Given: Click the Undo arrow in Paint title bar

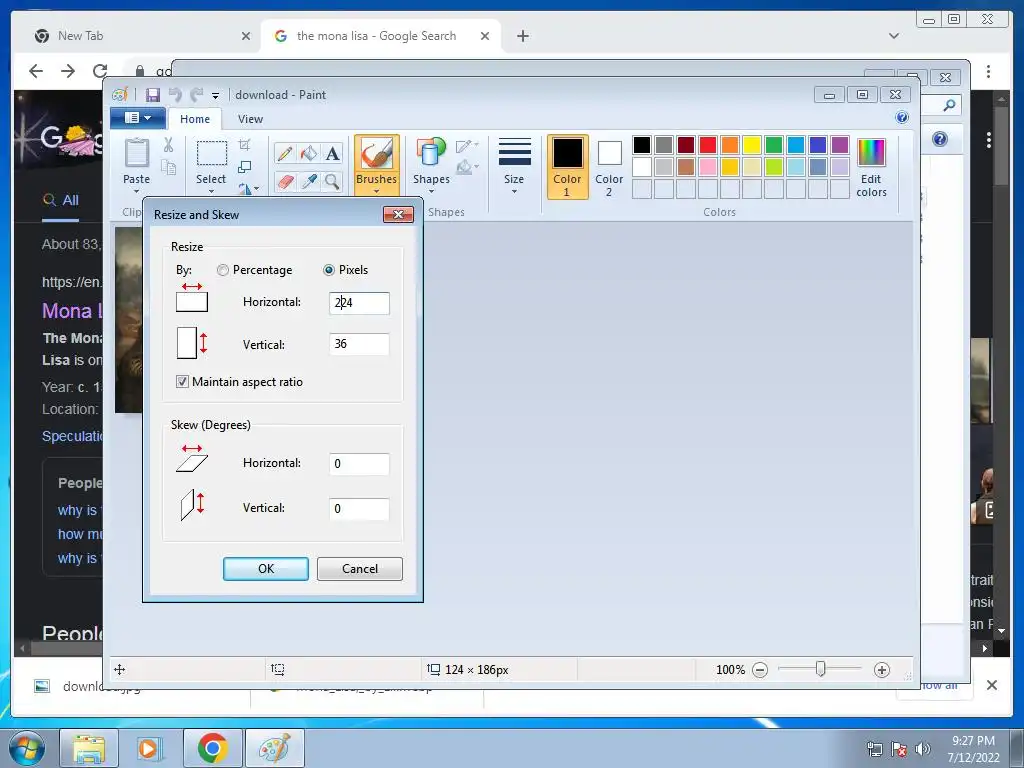Looking at the screenshot, I should [x=175, y=95].
